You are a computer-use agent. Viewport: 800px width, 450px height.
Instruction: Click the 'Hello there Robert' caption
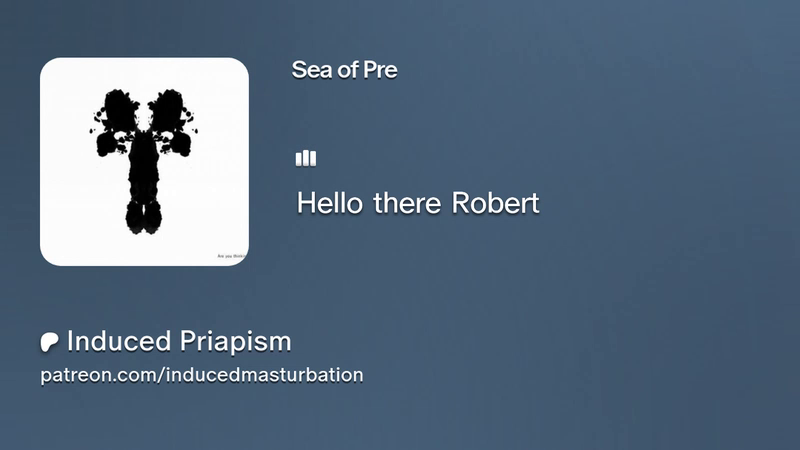(x=418, y=203)
